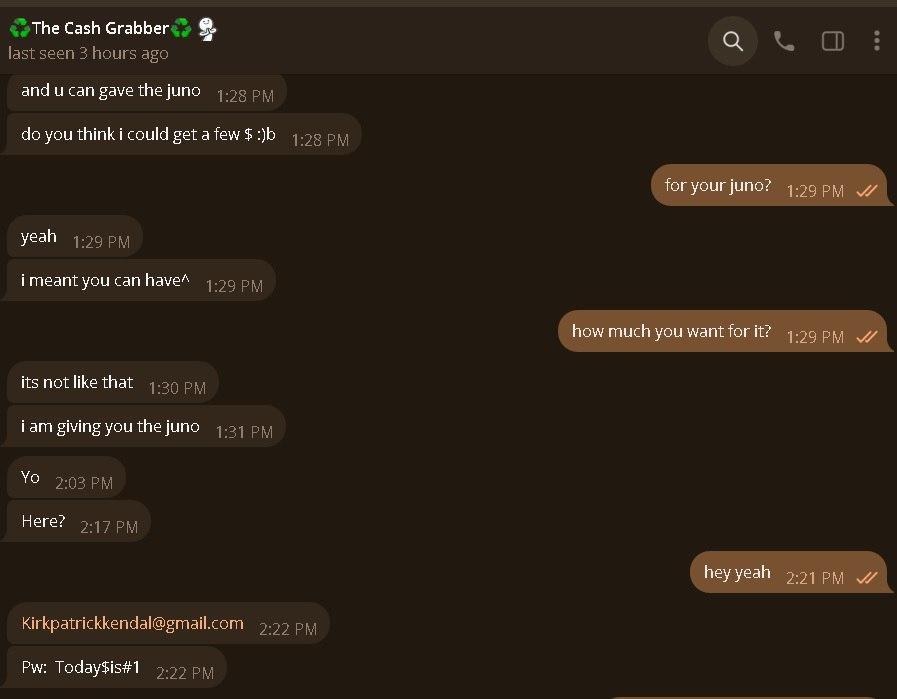
Task: Open the three-dot more options menu
Action: click(876, 41)
